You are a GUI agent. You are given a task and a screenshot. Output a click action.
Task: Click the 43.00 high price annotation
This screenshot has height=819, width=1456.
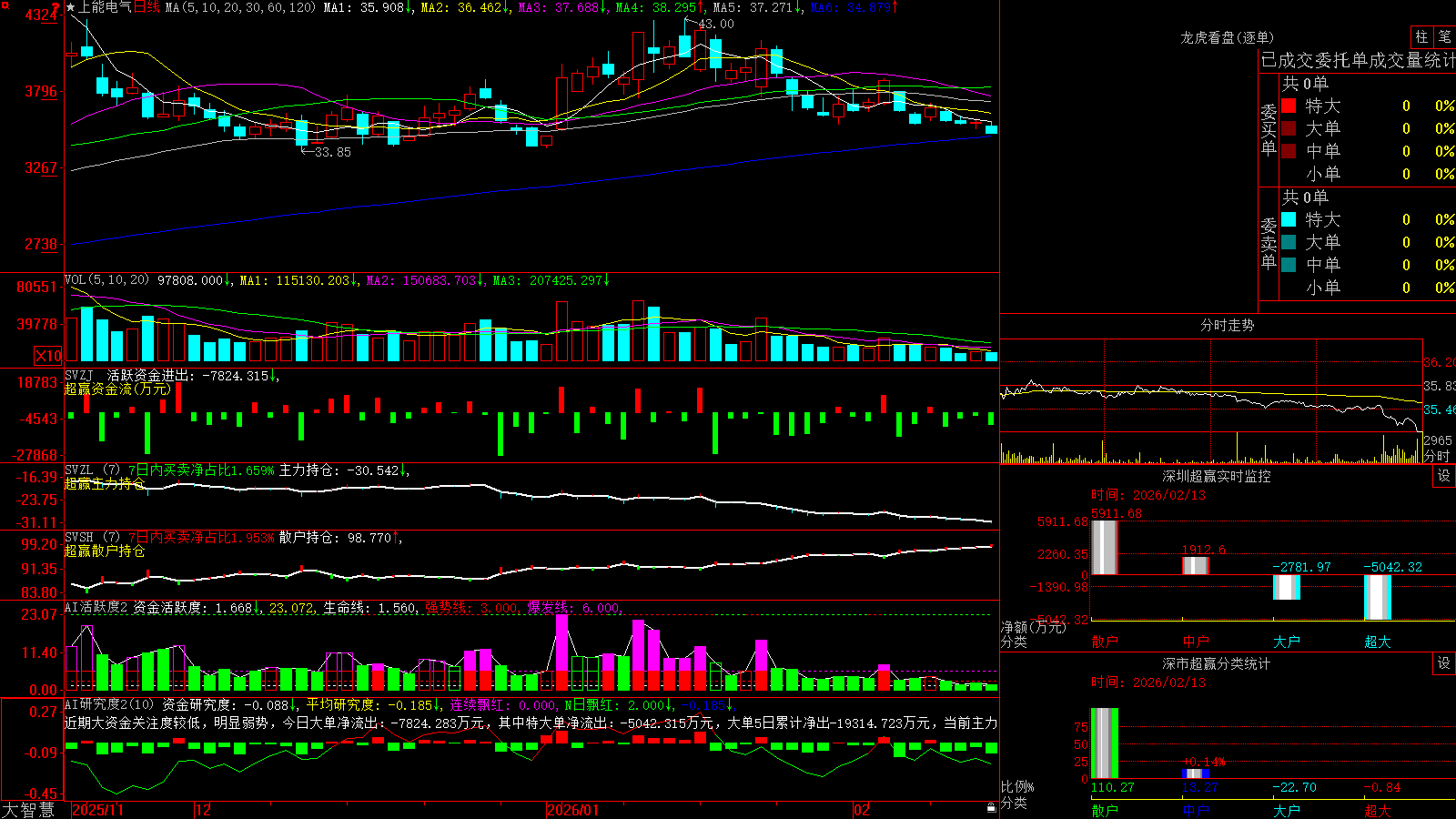[x=716, y=24]
